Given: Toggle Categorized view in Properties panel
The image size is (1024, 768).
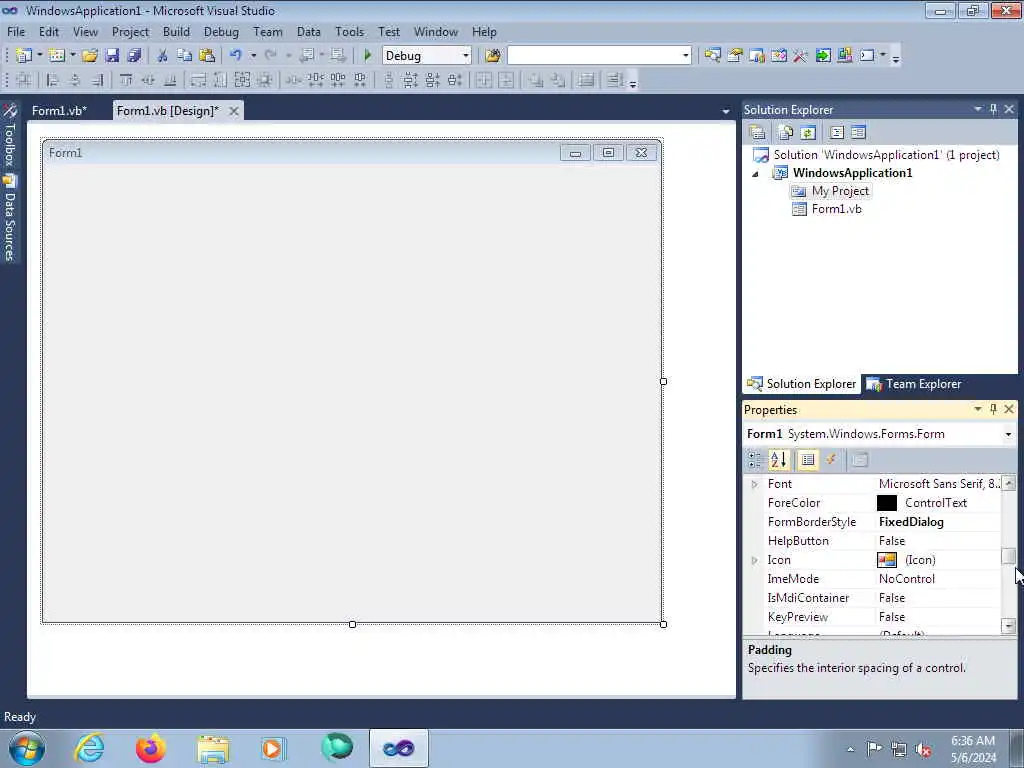Looking at the screenshot, I should (x=755, y=460).
